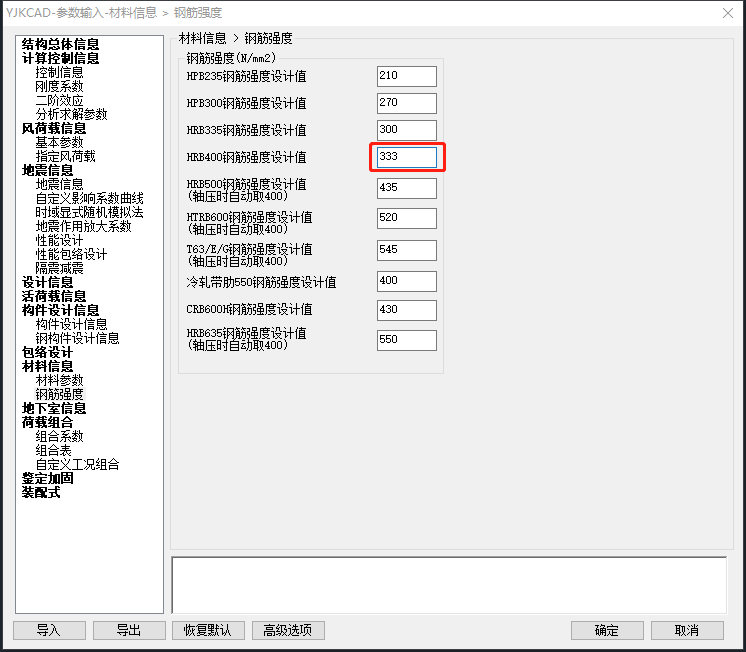This screenshot has width=746, height=652.
Task: Select 钢筋强度 in the tree
Action: point(59,394)
